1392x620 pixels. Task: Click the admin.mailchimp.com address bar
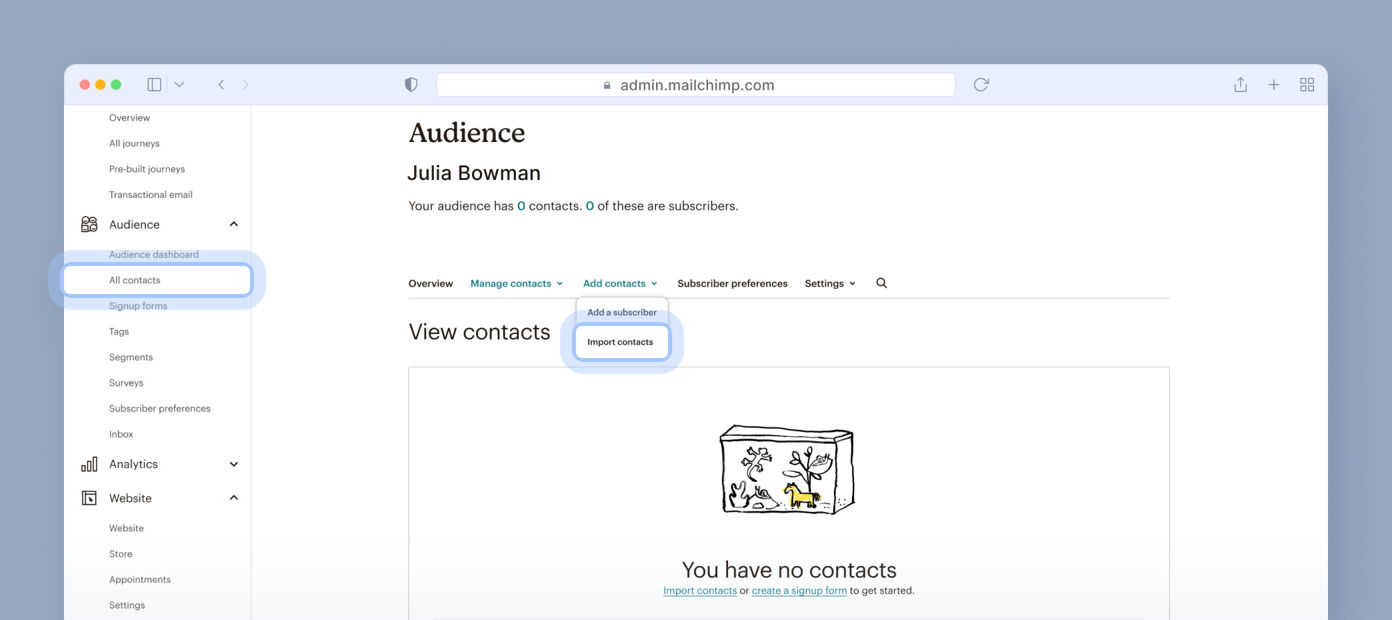(x=695, y=85)
